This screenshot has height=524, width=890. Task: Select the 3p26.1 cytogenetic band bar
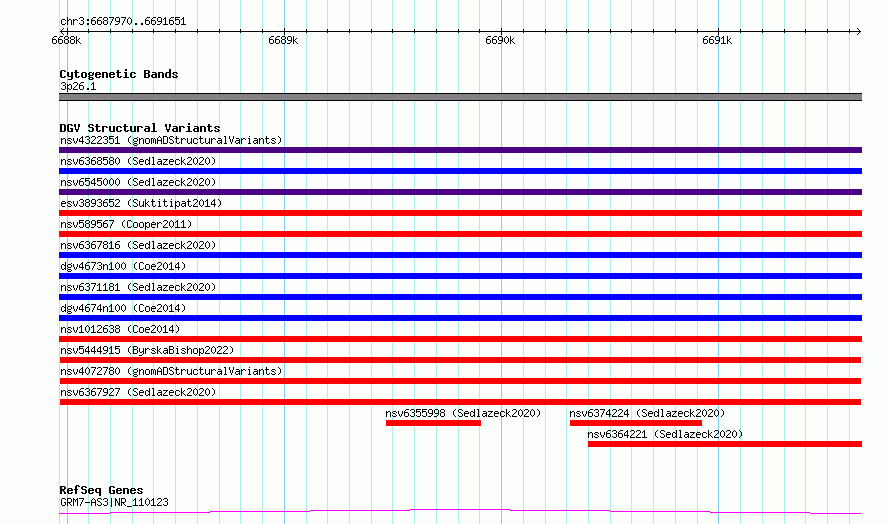pos(460,97)
